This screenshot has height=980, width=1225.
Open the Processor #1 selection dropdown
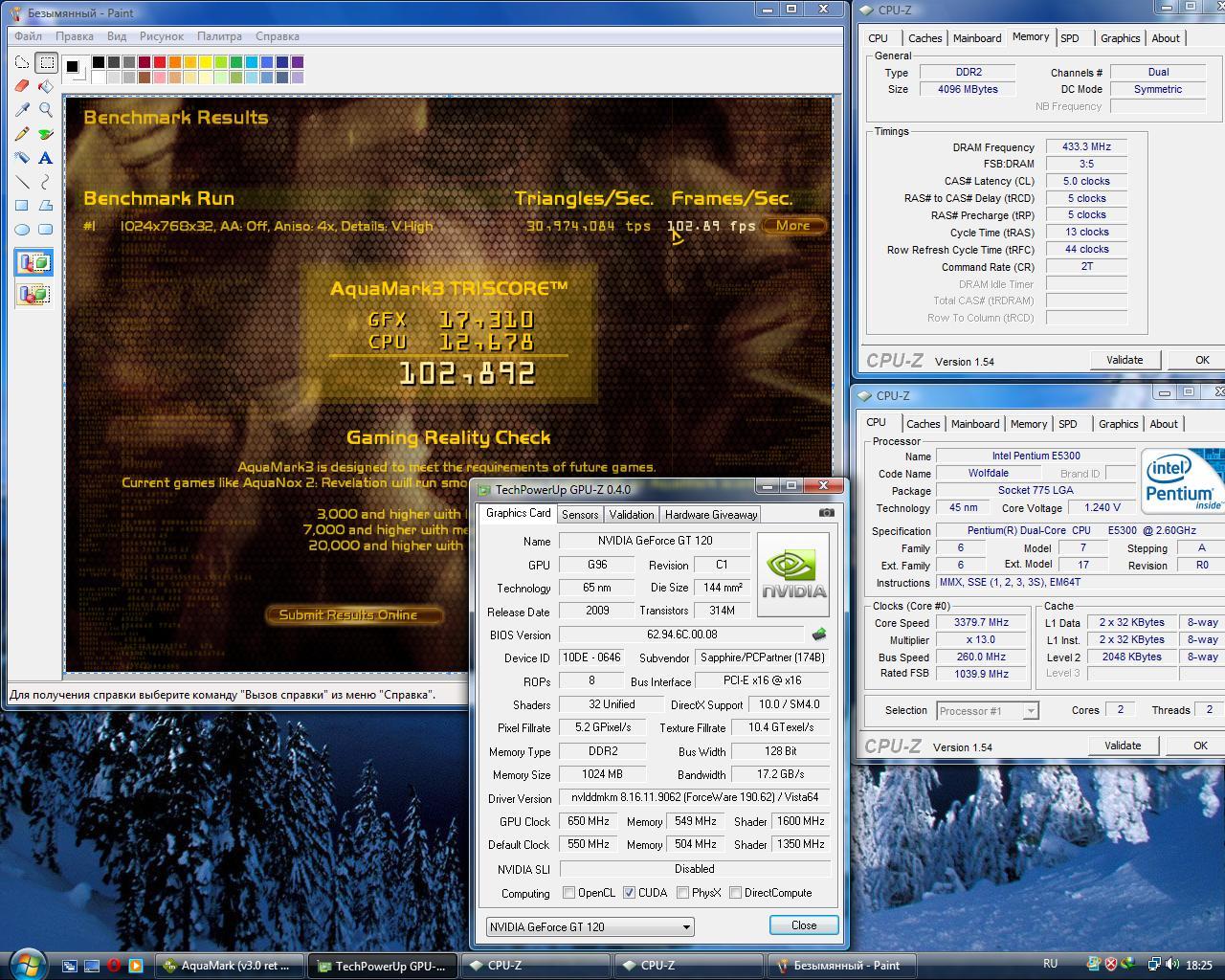(988, 710)
